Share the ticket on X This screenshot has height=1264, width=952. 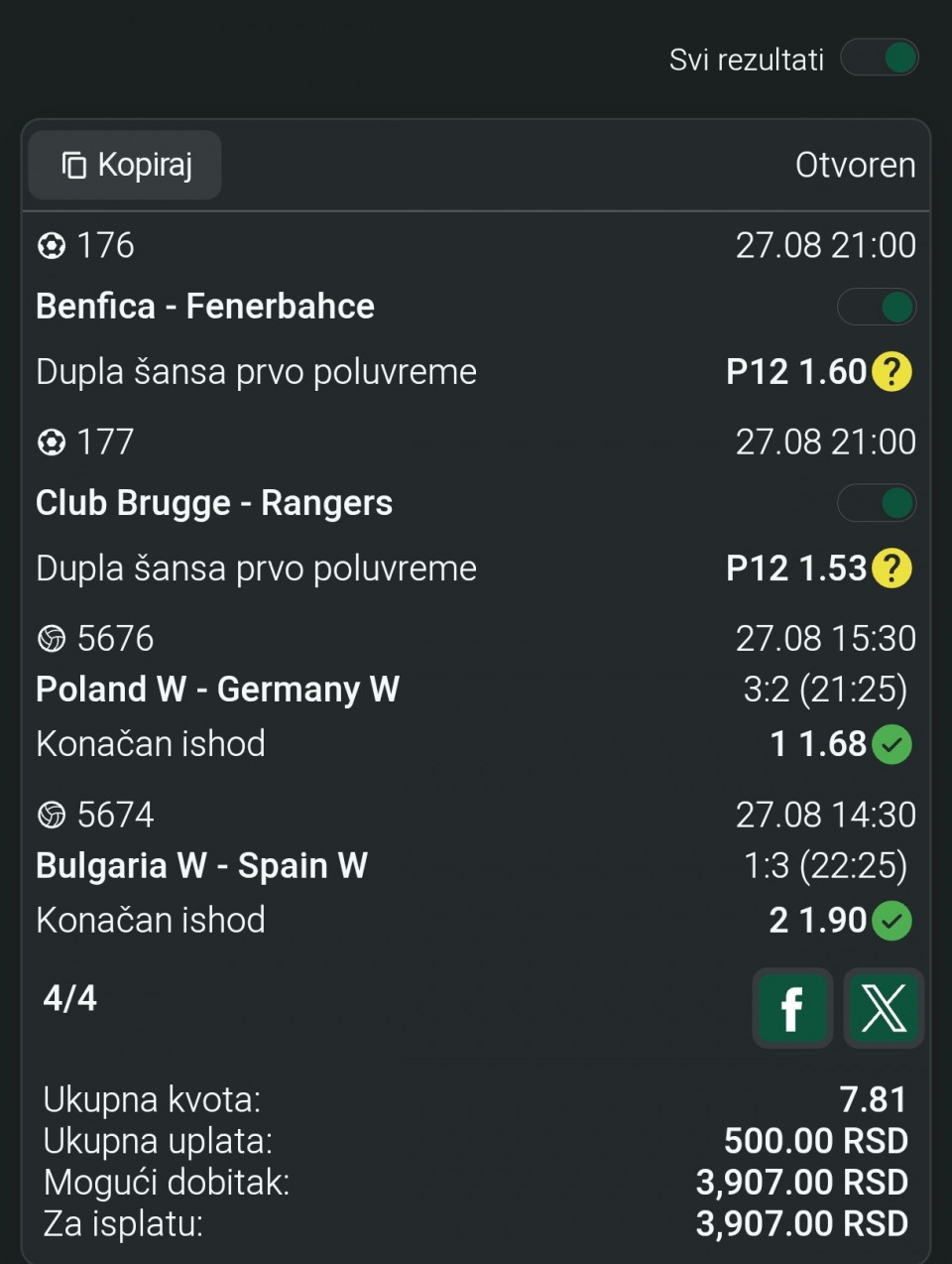(x=884, y=1008)
